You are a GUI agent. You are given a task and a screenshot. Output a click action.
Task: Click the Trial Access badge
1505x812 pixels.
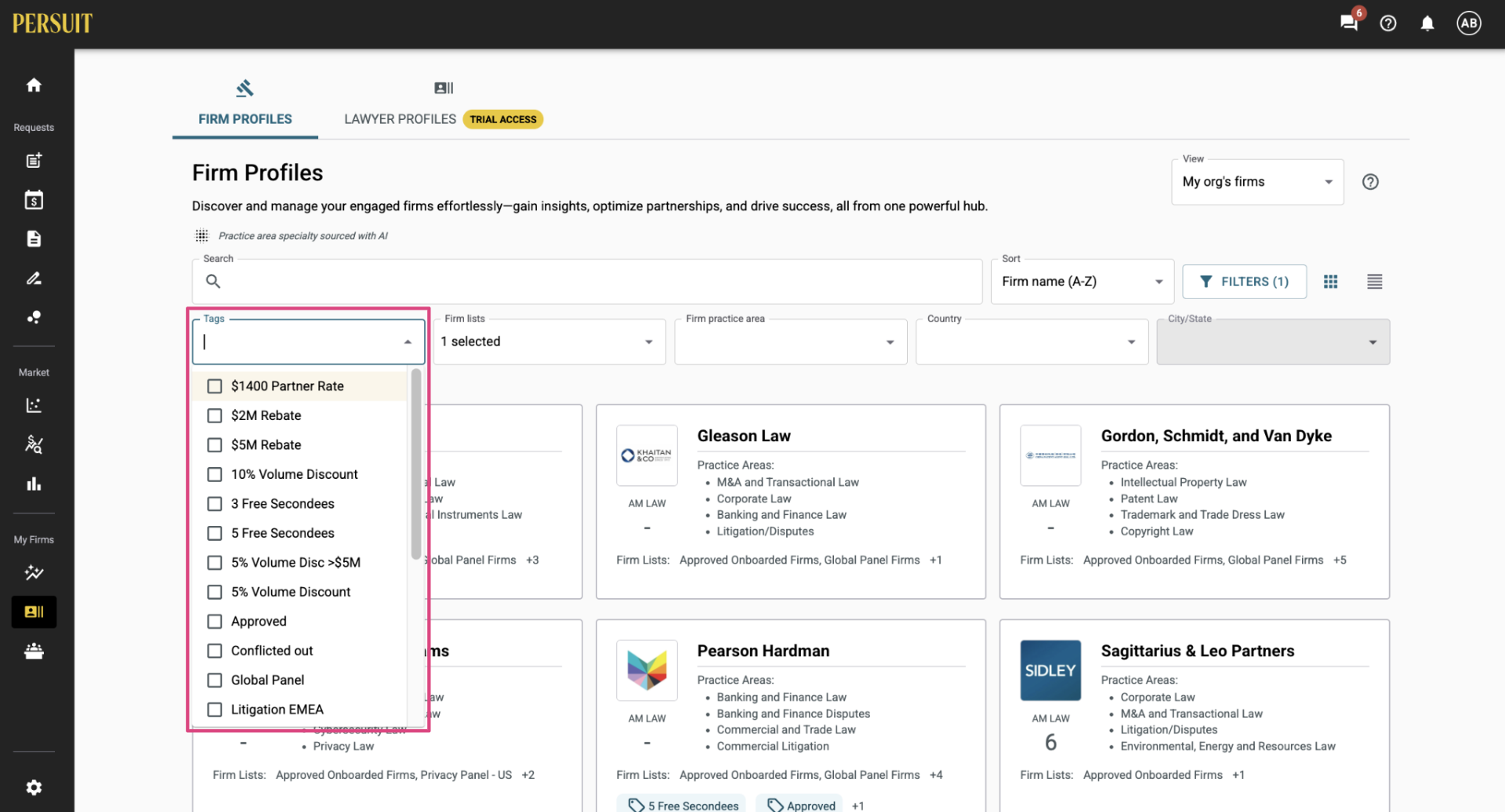[503, 119]
